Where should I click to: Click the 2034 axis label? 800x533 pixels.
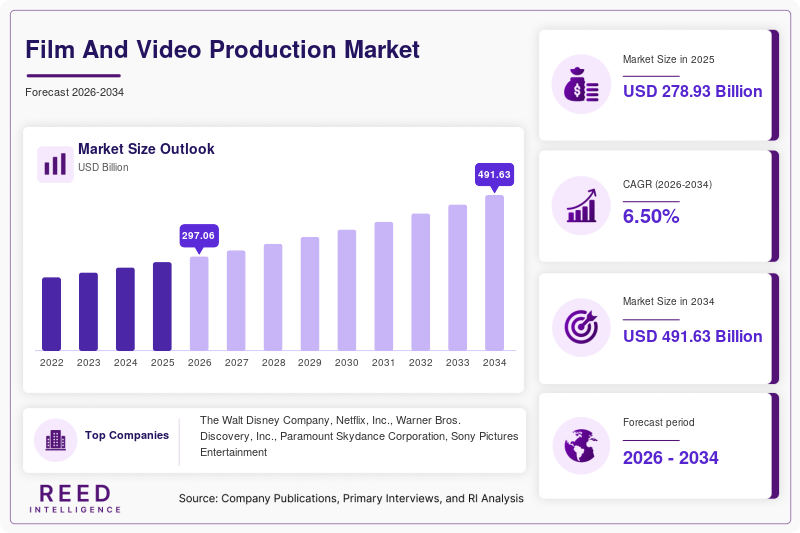coord(494,363)
